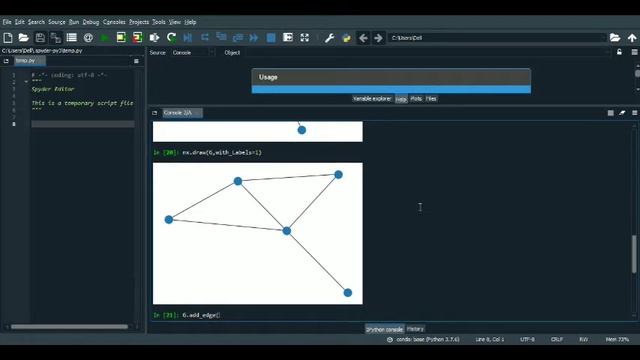The height and width of the screenshot is (360, 640).
Task: Open a file via the toolbar folder icon
Action: coord(24,38)
